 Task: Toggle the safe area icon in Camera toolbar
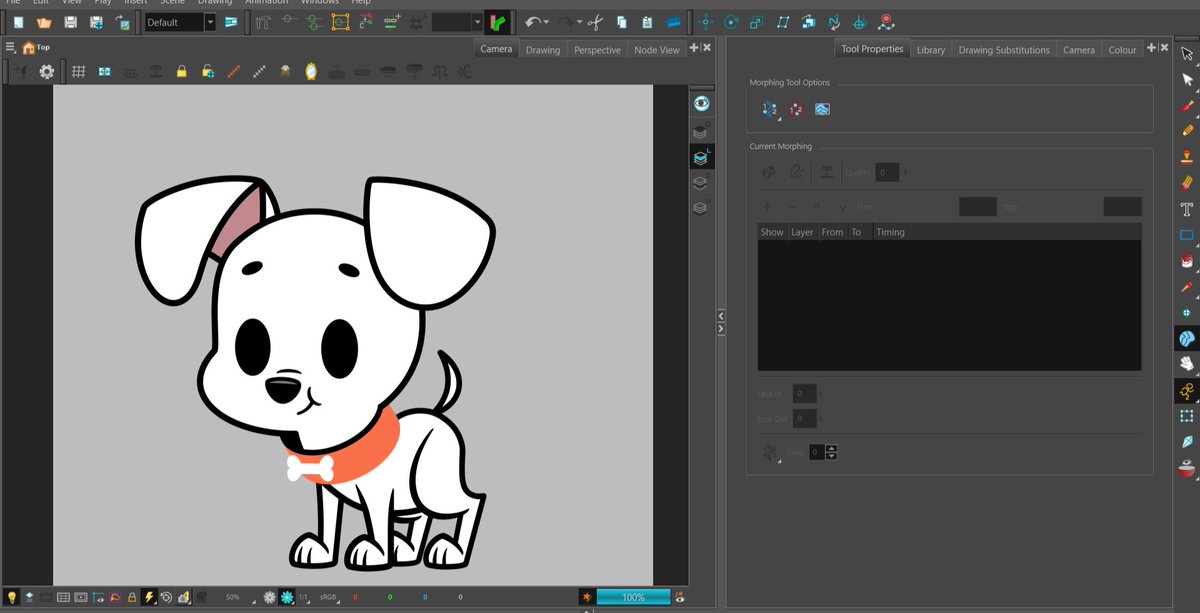(x=104, y=72)
